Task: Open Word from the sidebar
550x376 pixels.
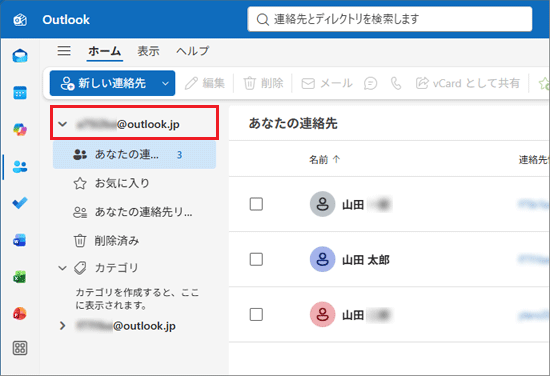Action: [20, 241]
